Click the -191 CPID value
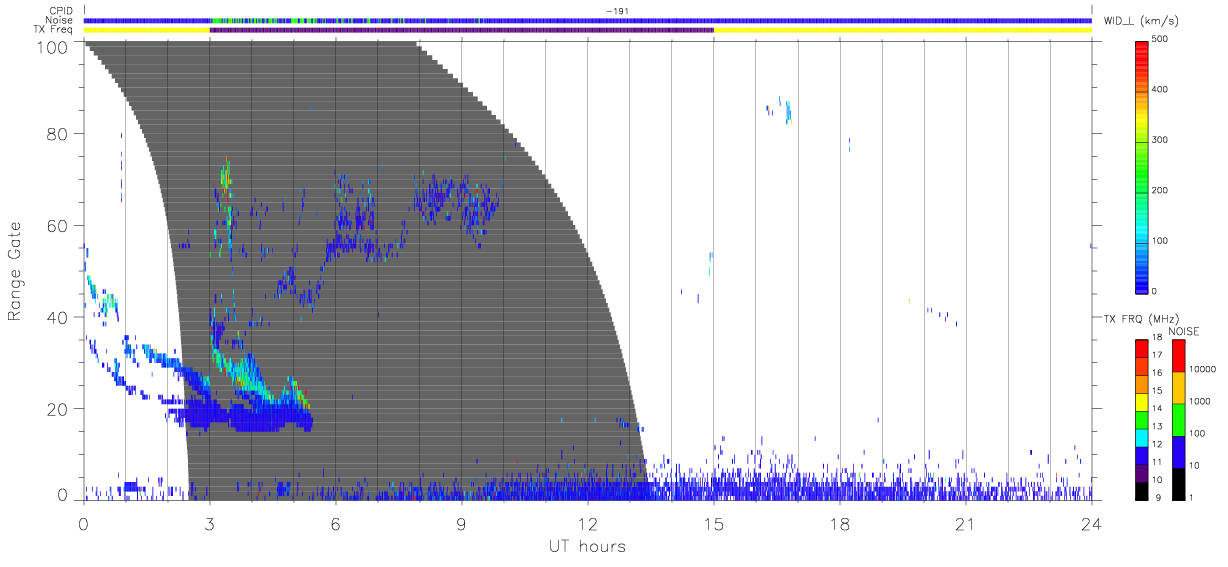The image size is (1228, 567). click(616, 11)
